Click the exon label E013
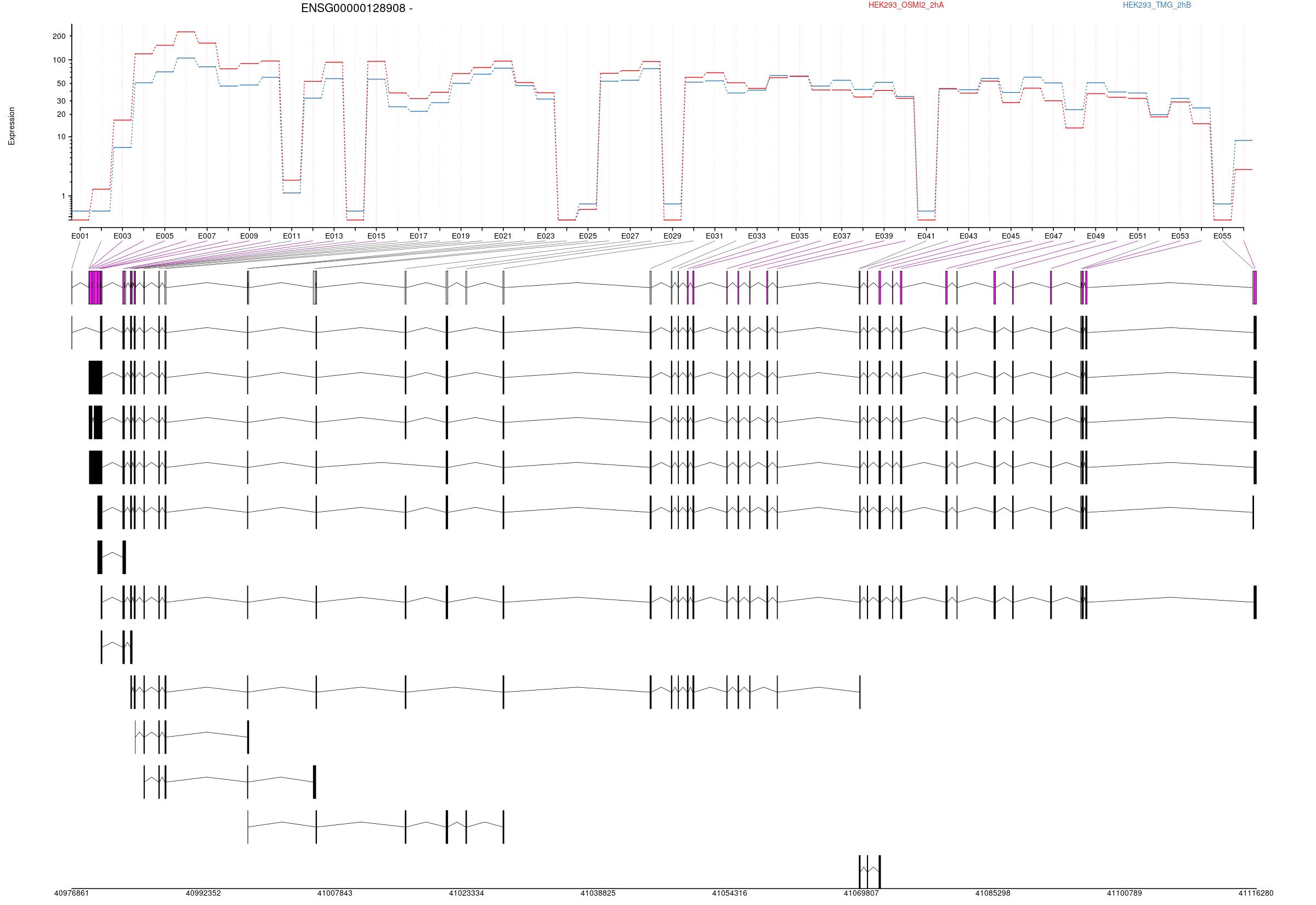This screenshot has height=905, width=1316. pyautogui.click(x=334, y=236)
